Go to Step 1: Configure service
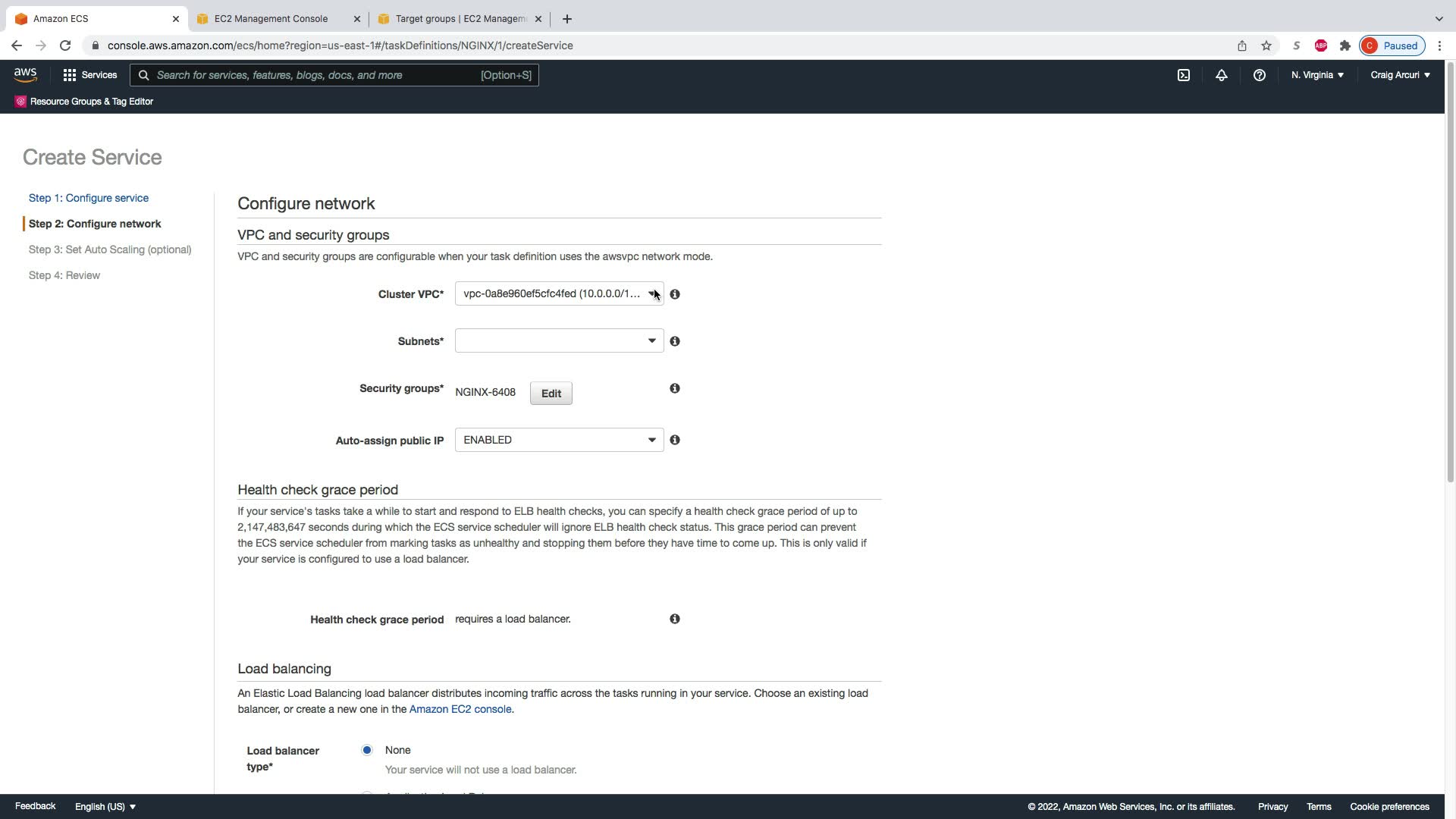This screenshot has height=819, width=1456. tap(89, 198)
